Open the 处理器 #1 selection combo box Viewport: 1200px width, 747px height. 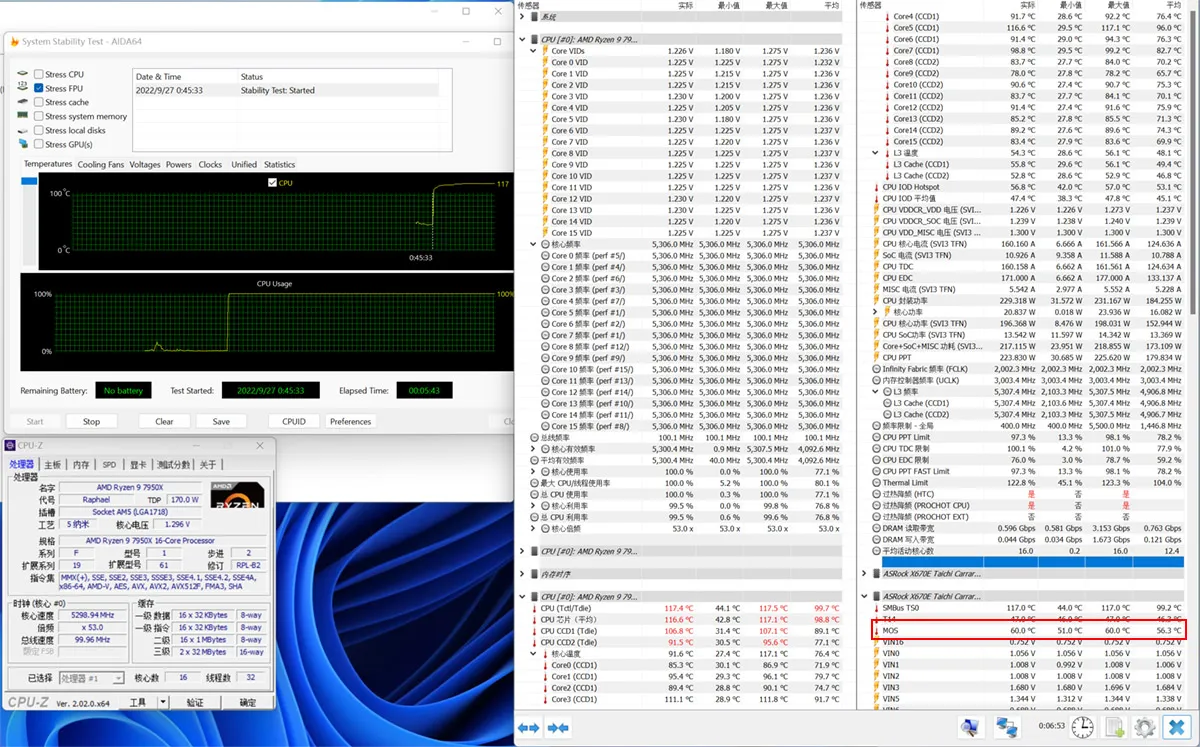91,678
